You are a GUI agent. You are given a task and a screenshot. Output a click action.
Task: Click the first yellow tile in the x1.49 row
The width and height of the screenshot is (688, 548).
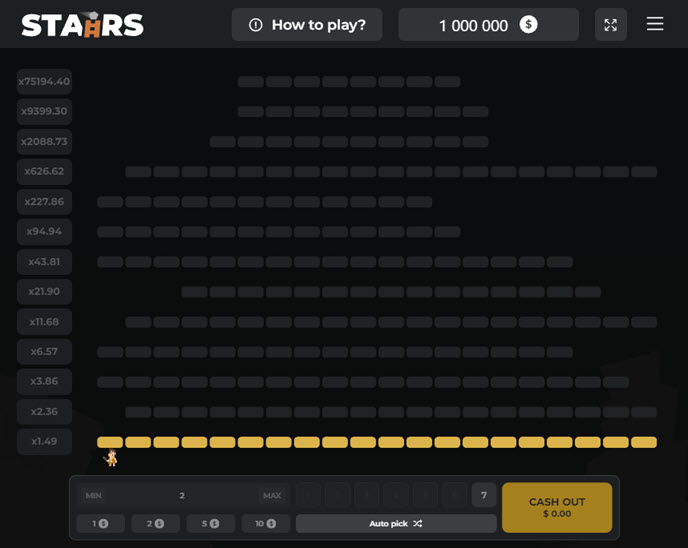110,442
